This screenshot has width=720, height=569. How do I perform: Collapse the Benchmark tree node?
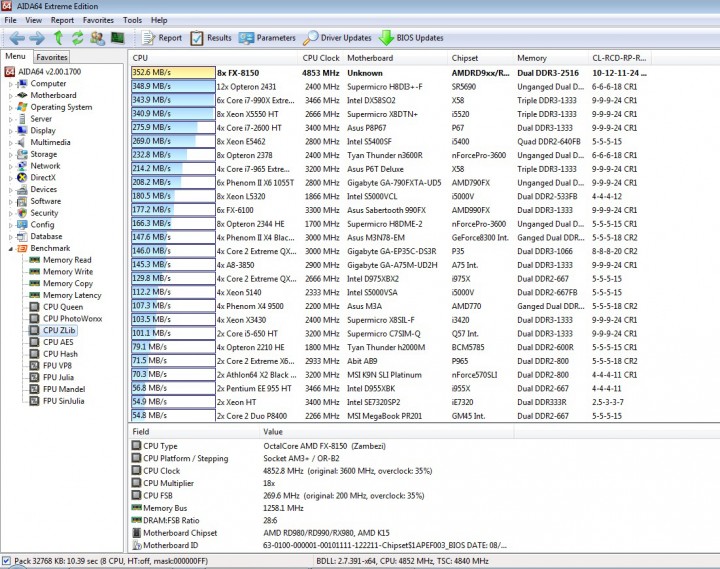click(11, 248)
